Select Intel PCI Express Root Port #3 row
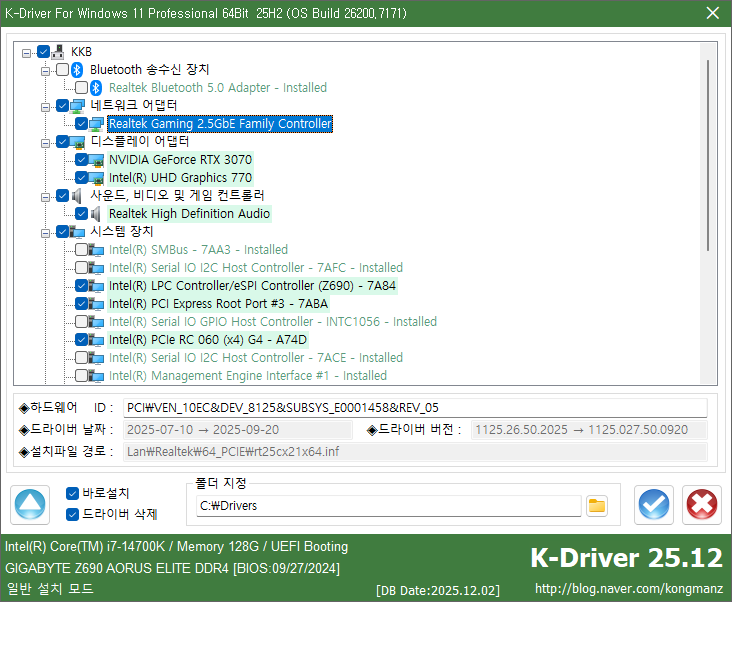 pos(218,304)
